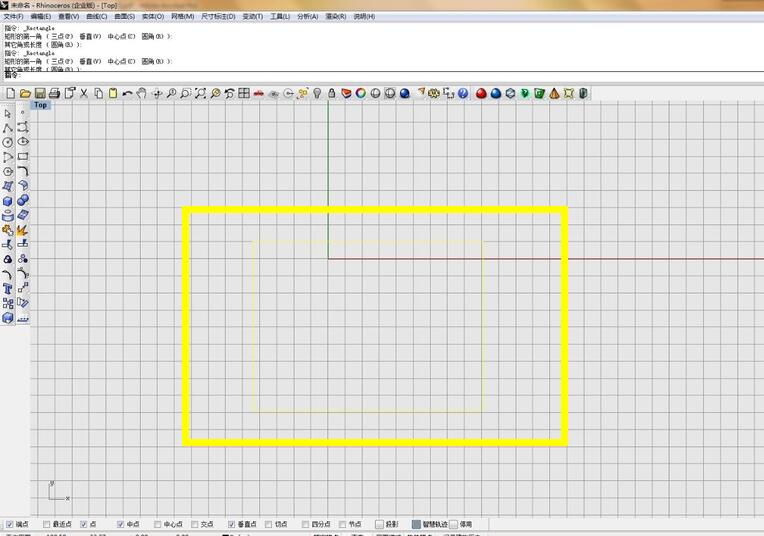This screenshot has height=536, width=764.
Task: Open the Top viewport title menu
Action: (x=40, y=104)
